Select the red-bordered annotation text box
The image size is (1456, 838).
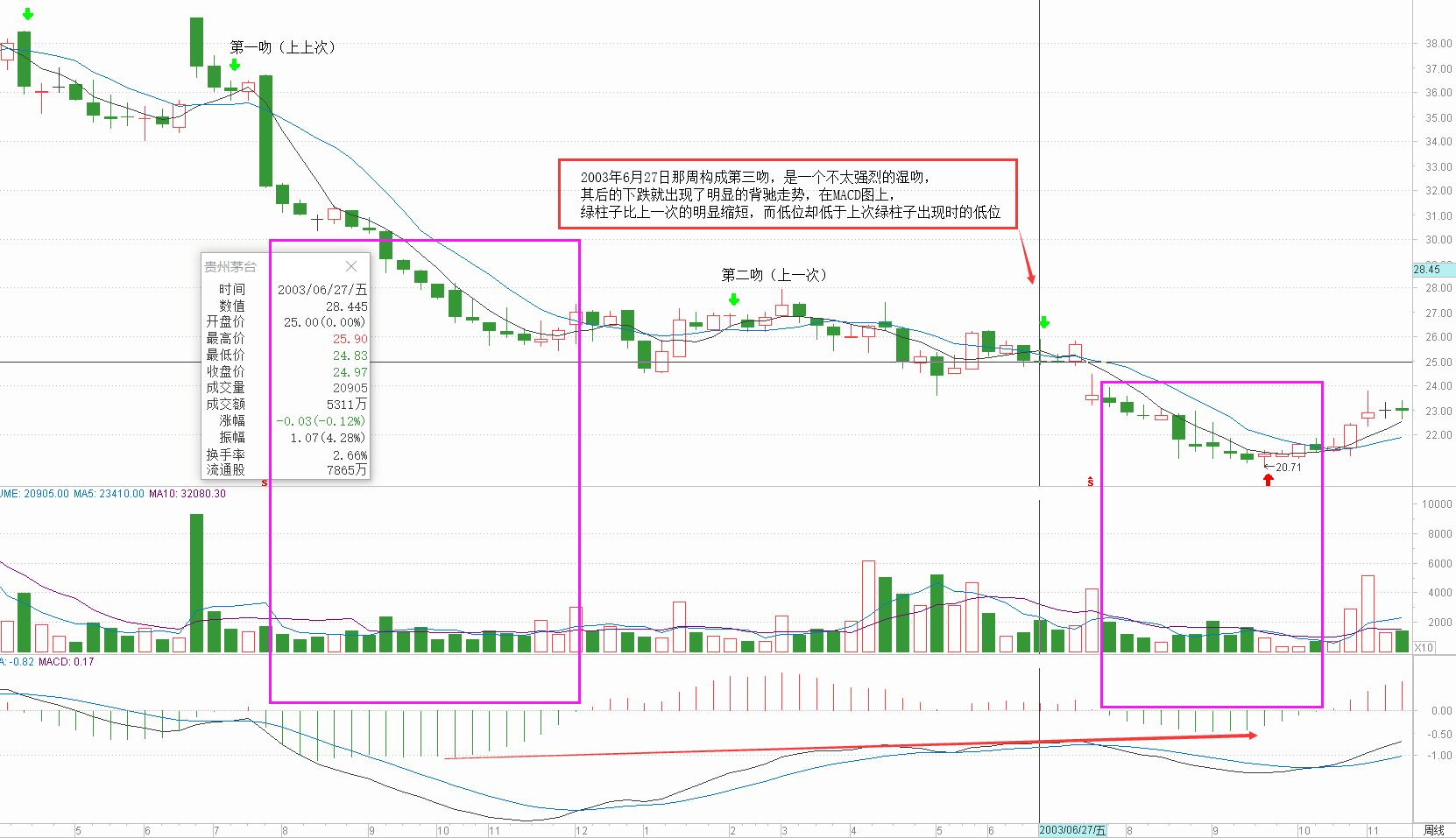click(x=788, y=194)
